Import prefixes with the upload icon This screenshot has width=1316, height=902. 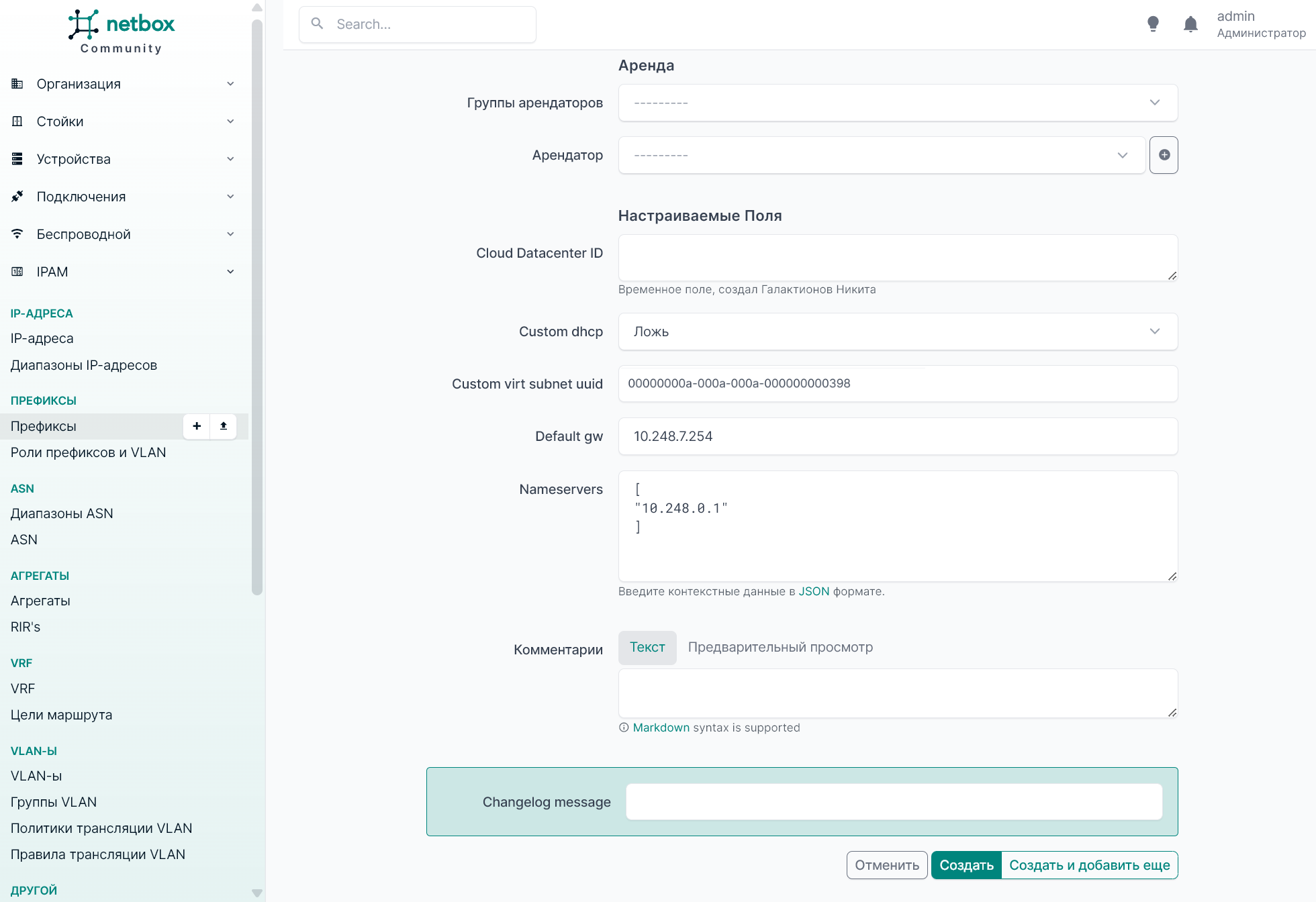224,426
